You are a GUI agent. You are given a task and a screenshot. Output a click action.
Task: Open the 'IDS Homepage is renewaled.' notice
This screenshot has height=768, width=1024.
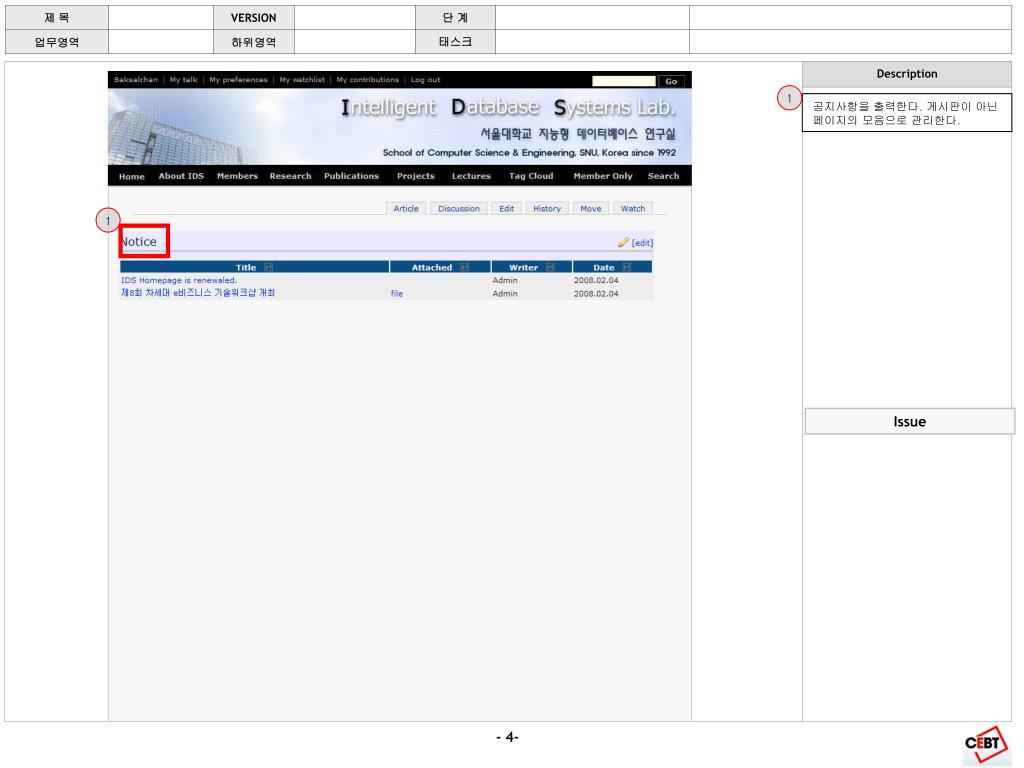click(179, 280)
